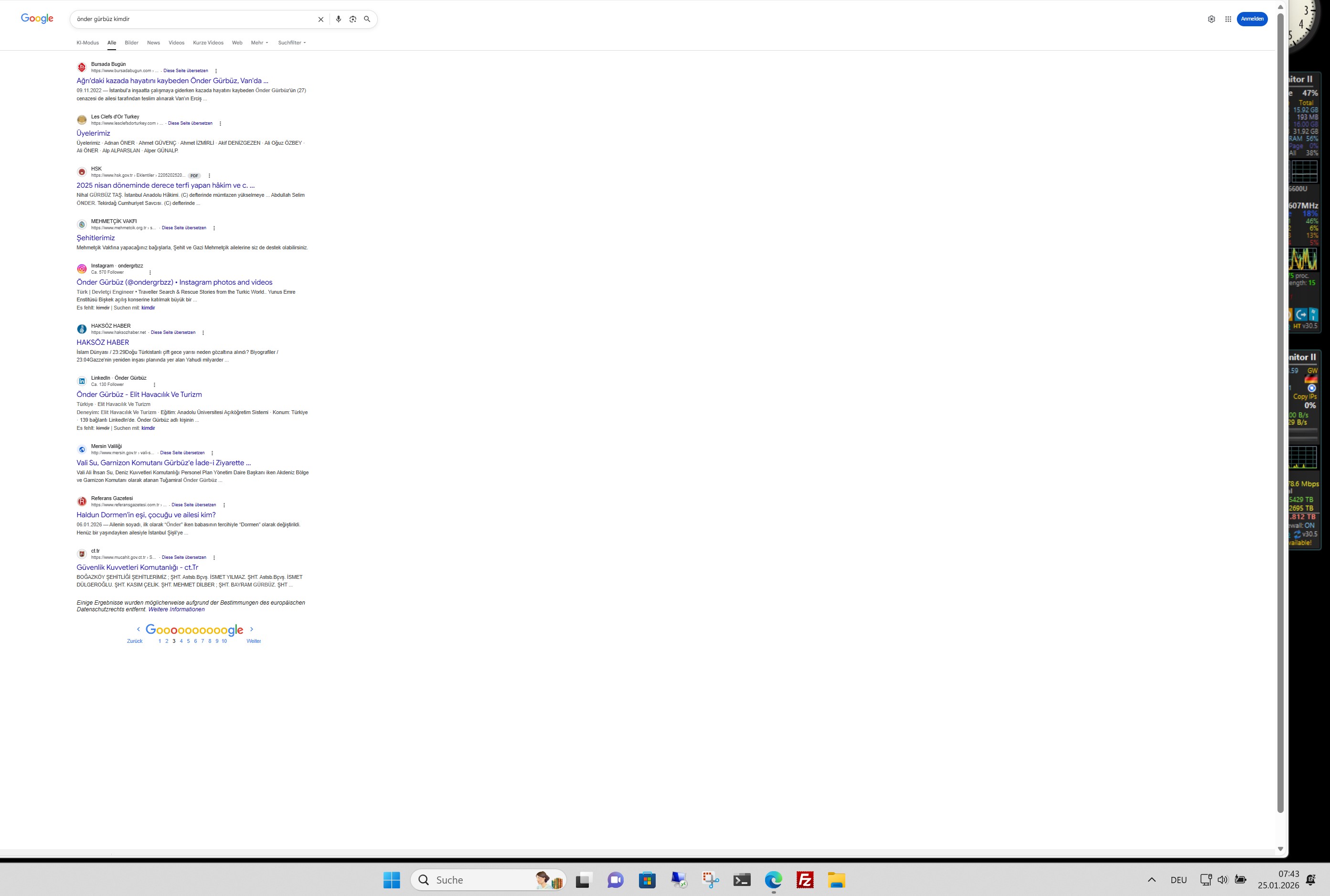This screenshot has height=896, width=1330.
Task: Open the Google settings gear
Action: tap(1211, 19)
